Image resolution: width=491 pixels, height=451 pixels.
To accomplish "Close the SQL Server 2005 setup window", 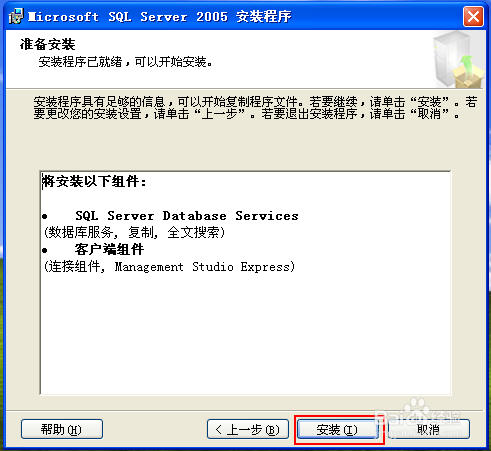I will [x=473, y=16].
